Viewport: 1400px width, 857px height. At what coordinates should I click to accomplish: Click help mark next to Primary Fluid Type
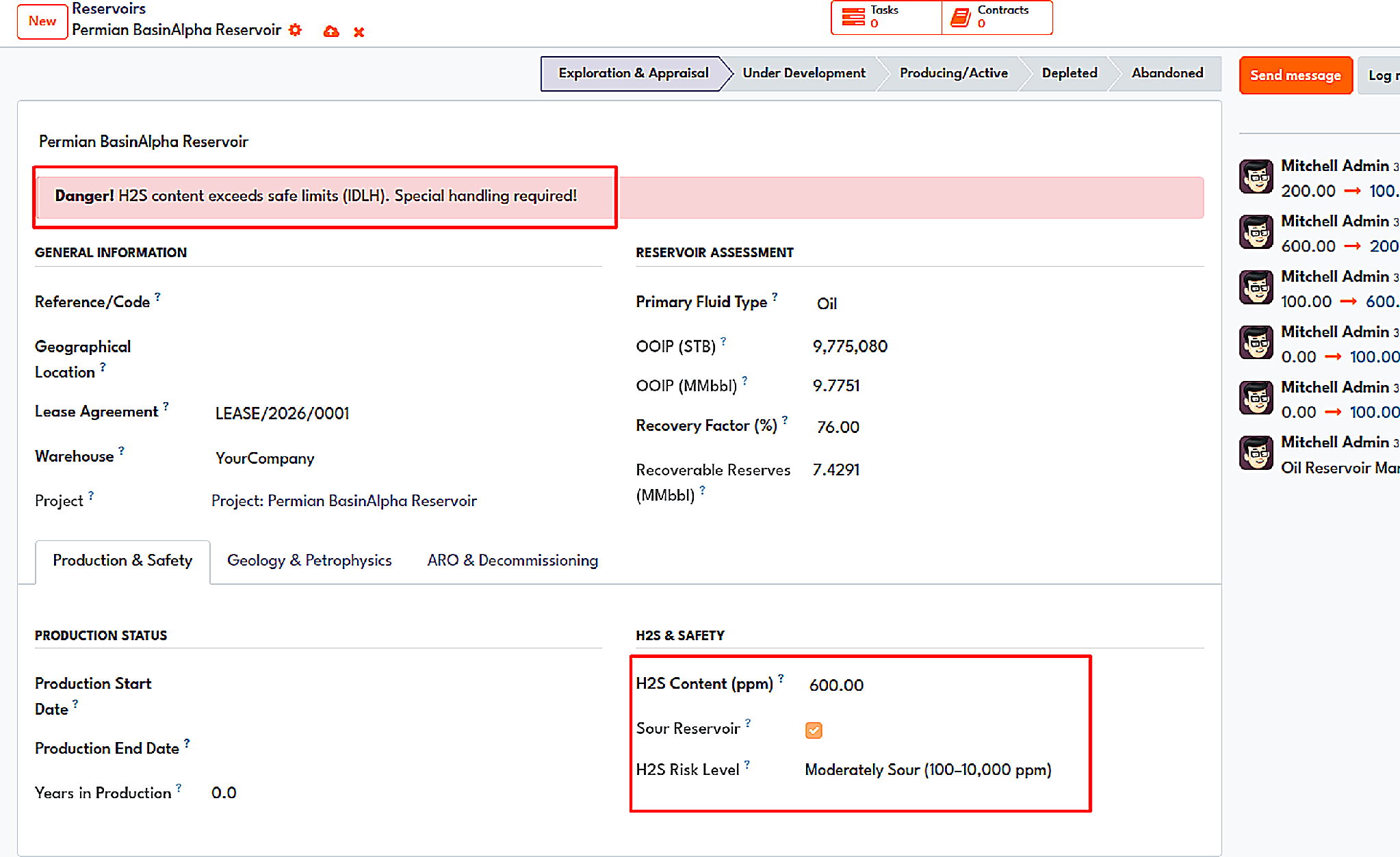coord(775,297)
